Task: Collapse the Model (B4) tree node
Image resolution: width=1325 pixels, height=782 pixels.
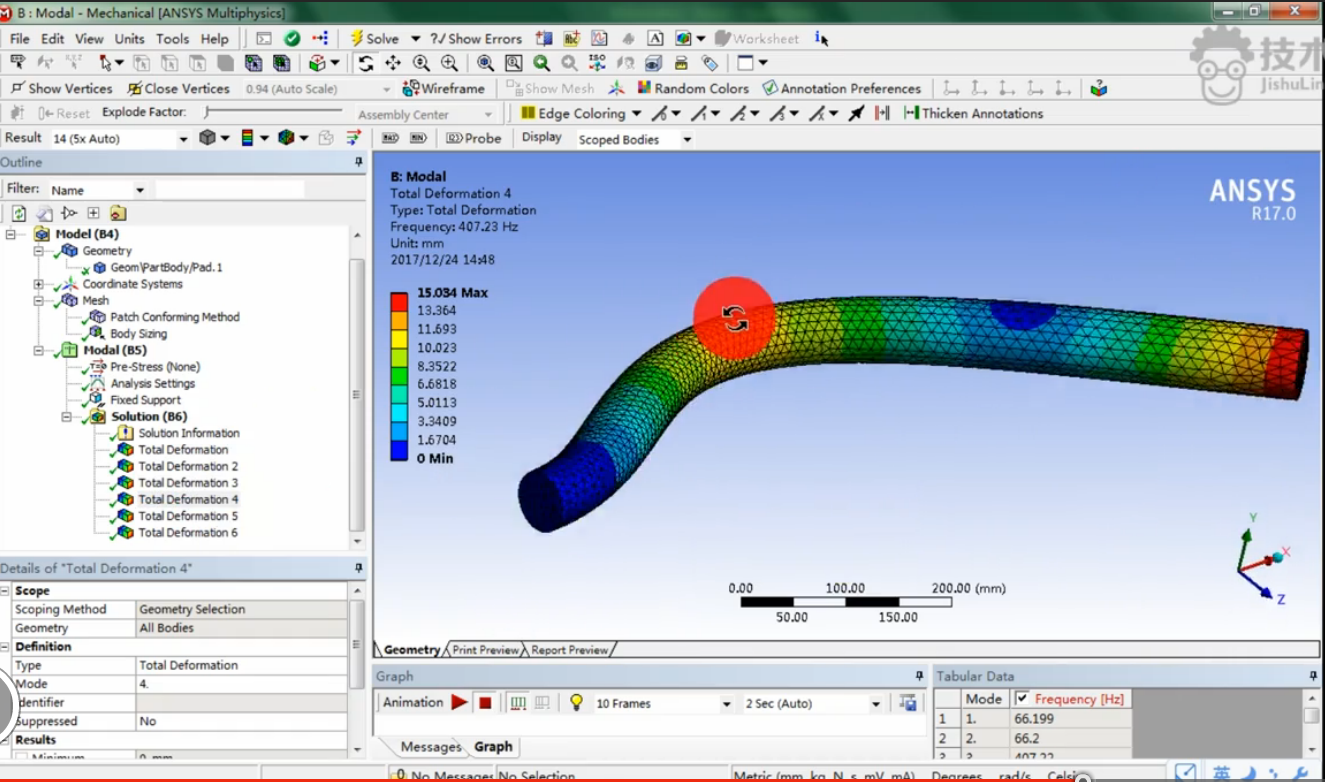Action: pyautogui.click(x=11, y=234)
